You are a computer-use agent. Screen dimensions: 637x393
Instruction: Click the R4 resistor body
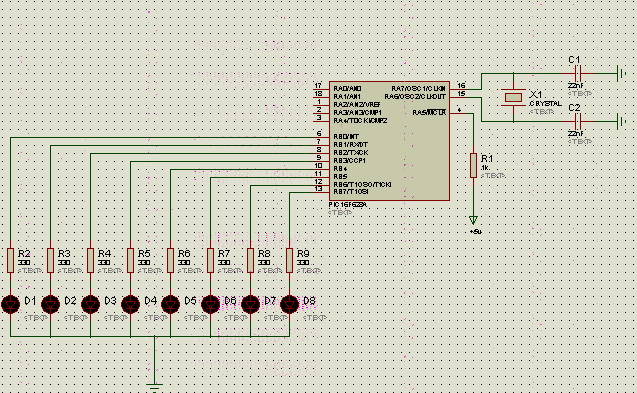[x=90, y=260]
